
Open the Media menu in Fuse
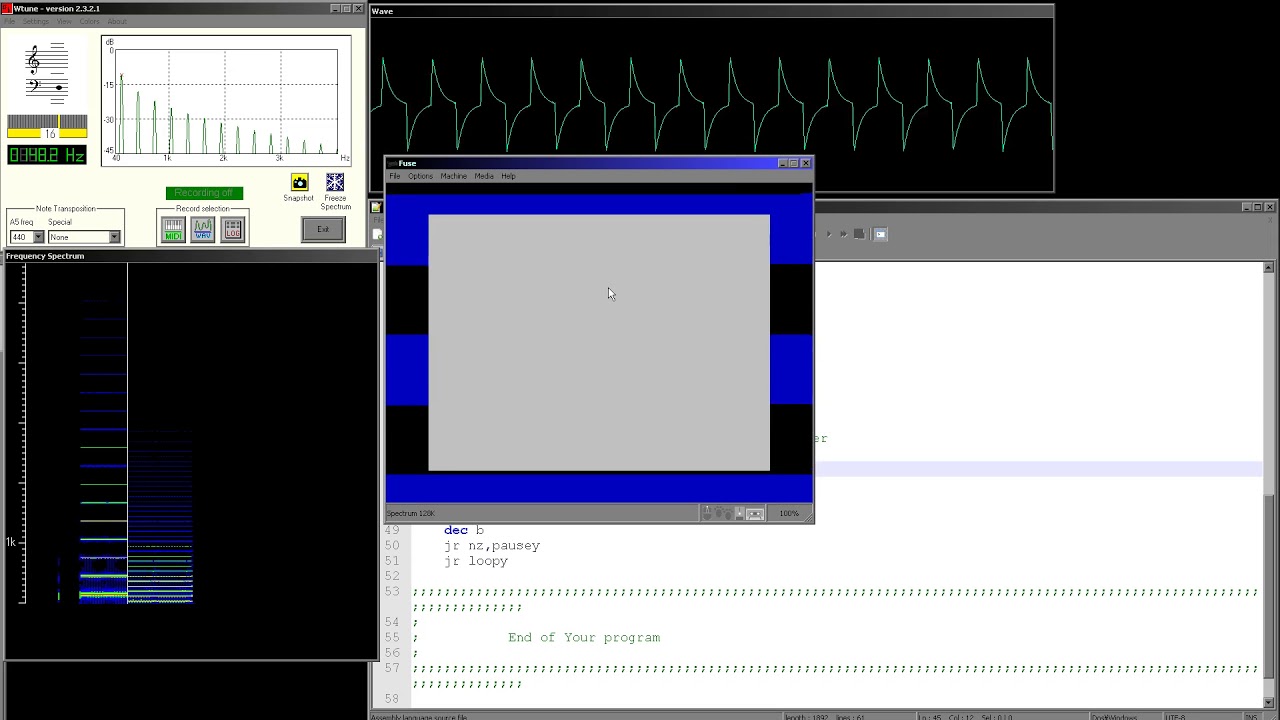[484, 176]
